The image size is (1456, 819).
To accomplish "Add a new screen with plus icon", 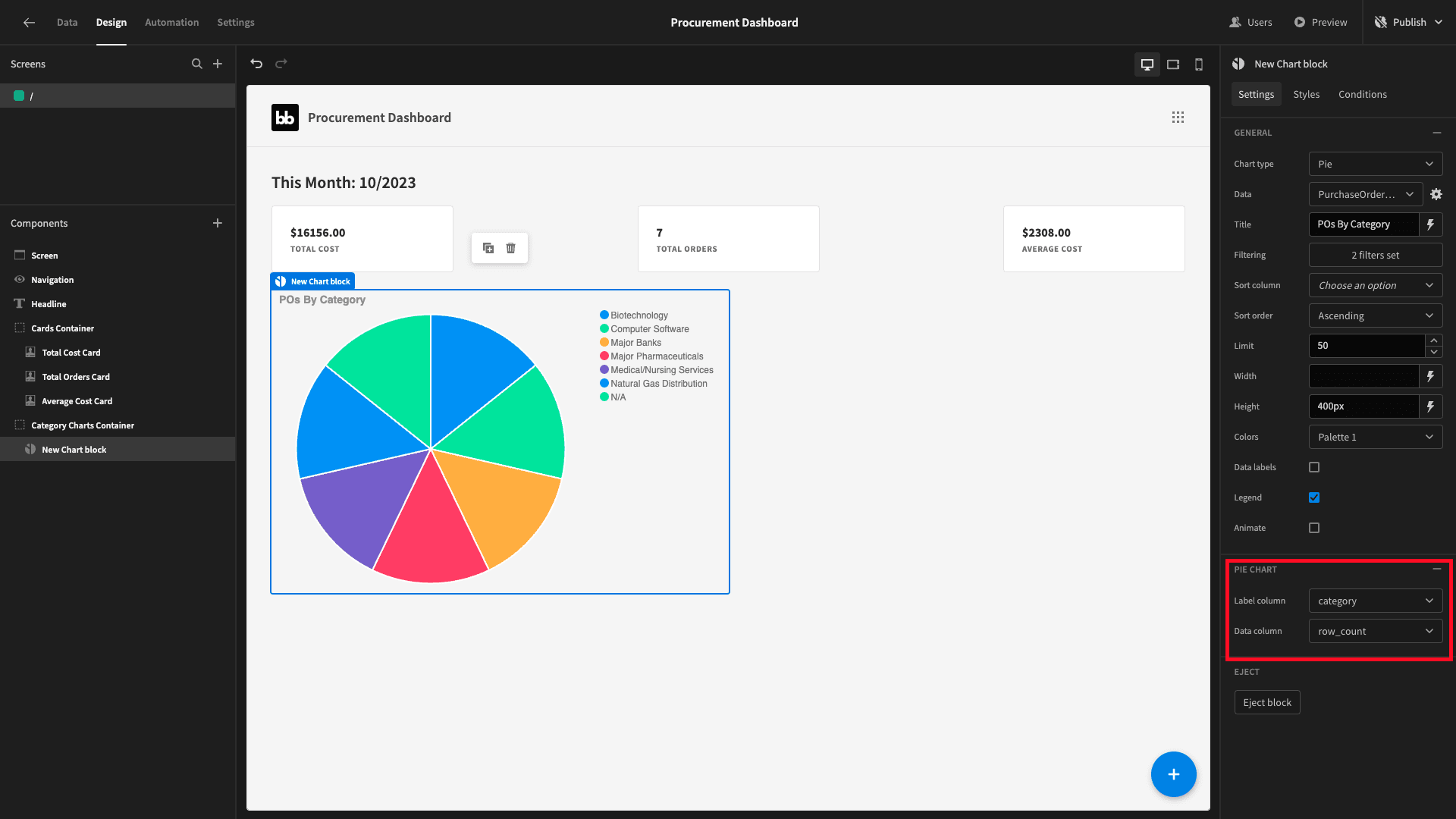I will pos(218,64).
